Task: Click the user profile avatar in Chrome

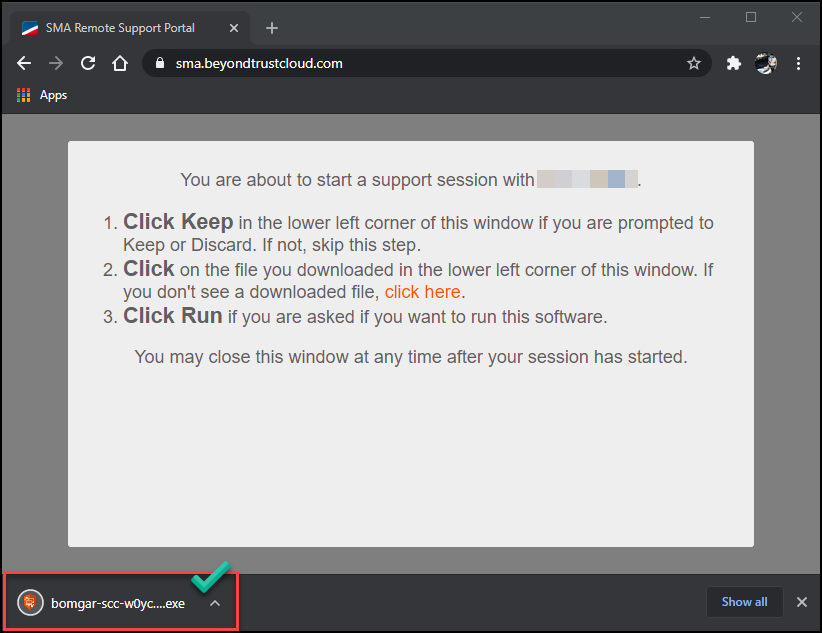Action: [x=765, y=62]
